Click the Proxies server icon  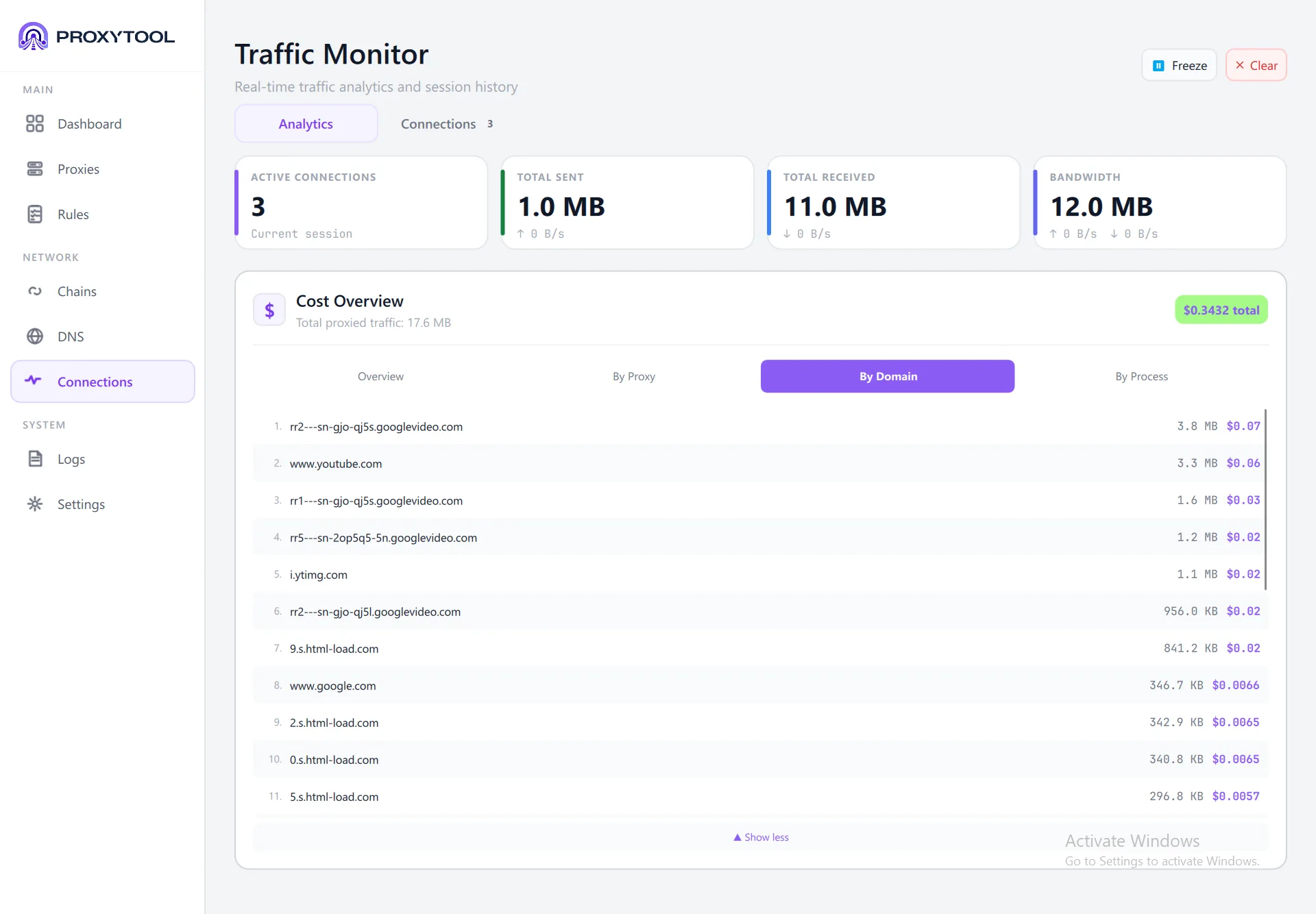coord(35,169)
